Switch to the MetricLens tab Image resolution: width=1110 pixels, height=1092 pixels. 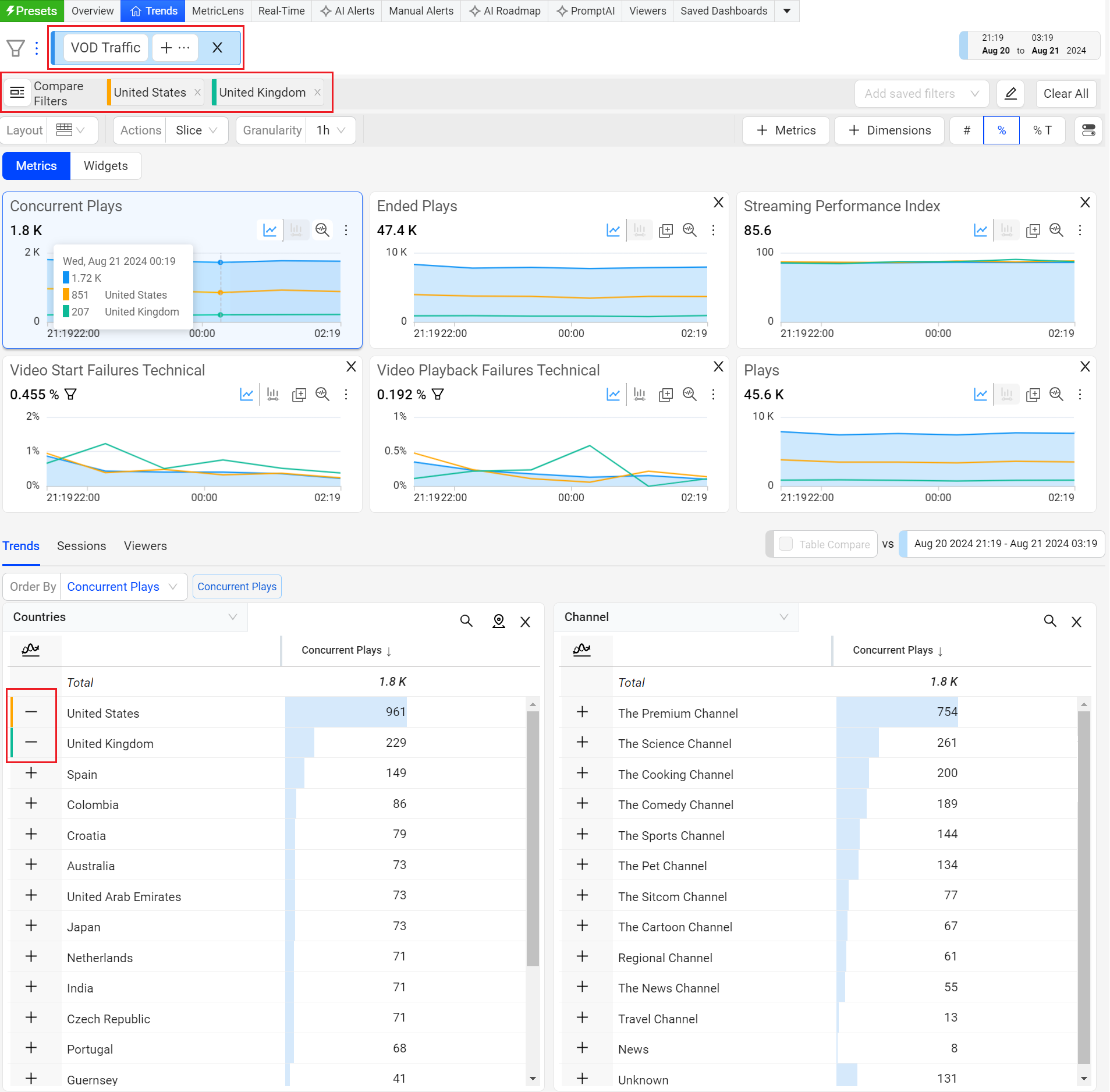[x=218, y=11]
